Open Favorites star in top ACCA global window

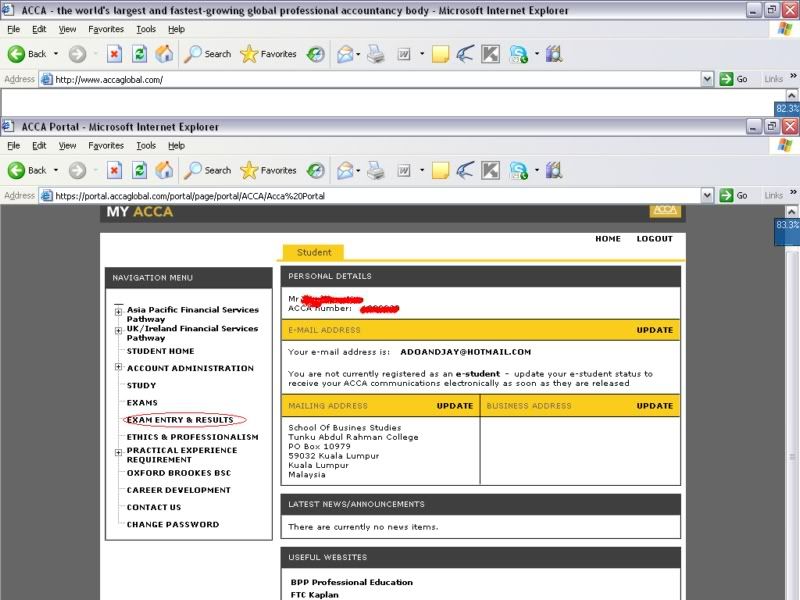[x=268, y=54]
